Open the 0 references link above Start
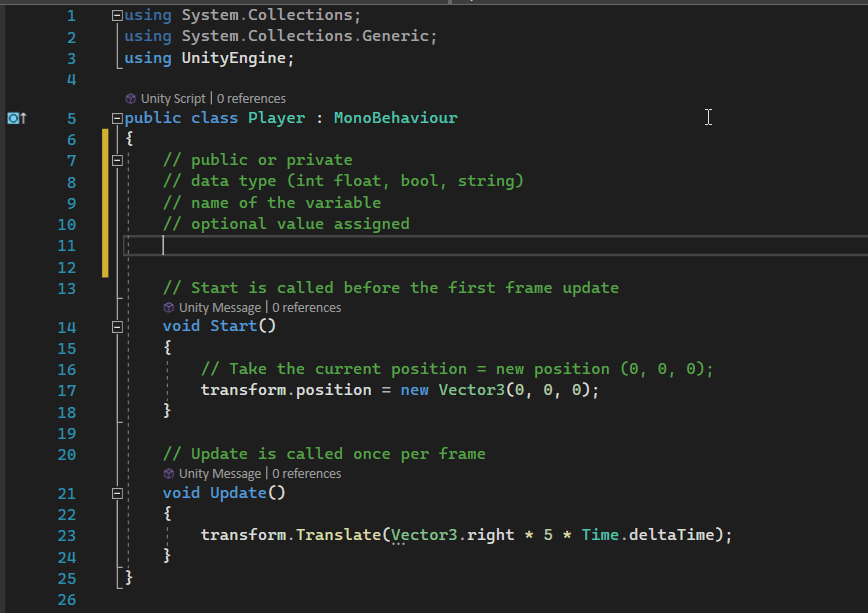Screen dimensions: 868x613 tap(307, 307)
